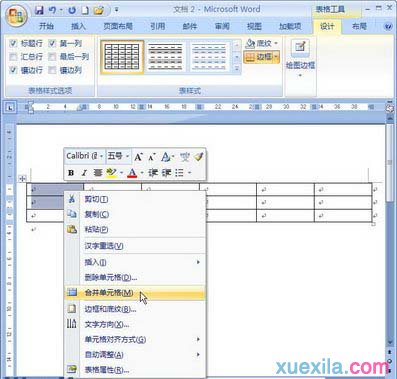Select 布局 table tools tab
Viewport: 397px width, 379px height.
359,26
